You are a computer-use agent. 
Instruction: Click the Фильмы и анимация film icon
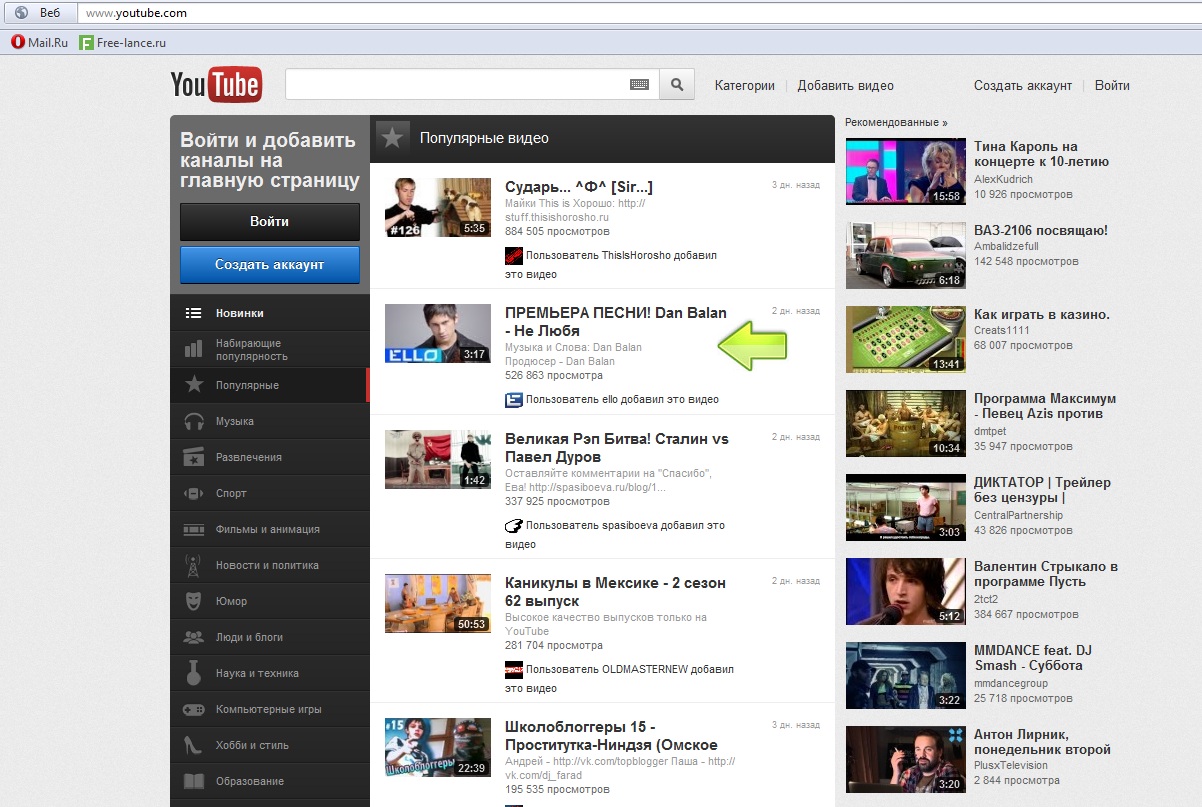point(194,529)
